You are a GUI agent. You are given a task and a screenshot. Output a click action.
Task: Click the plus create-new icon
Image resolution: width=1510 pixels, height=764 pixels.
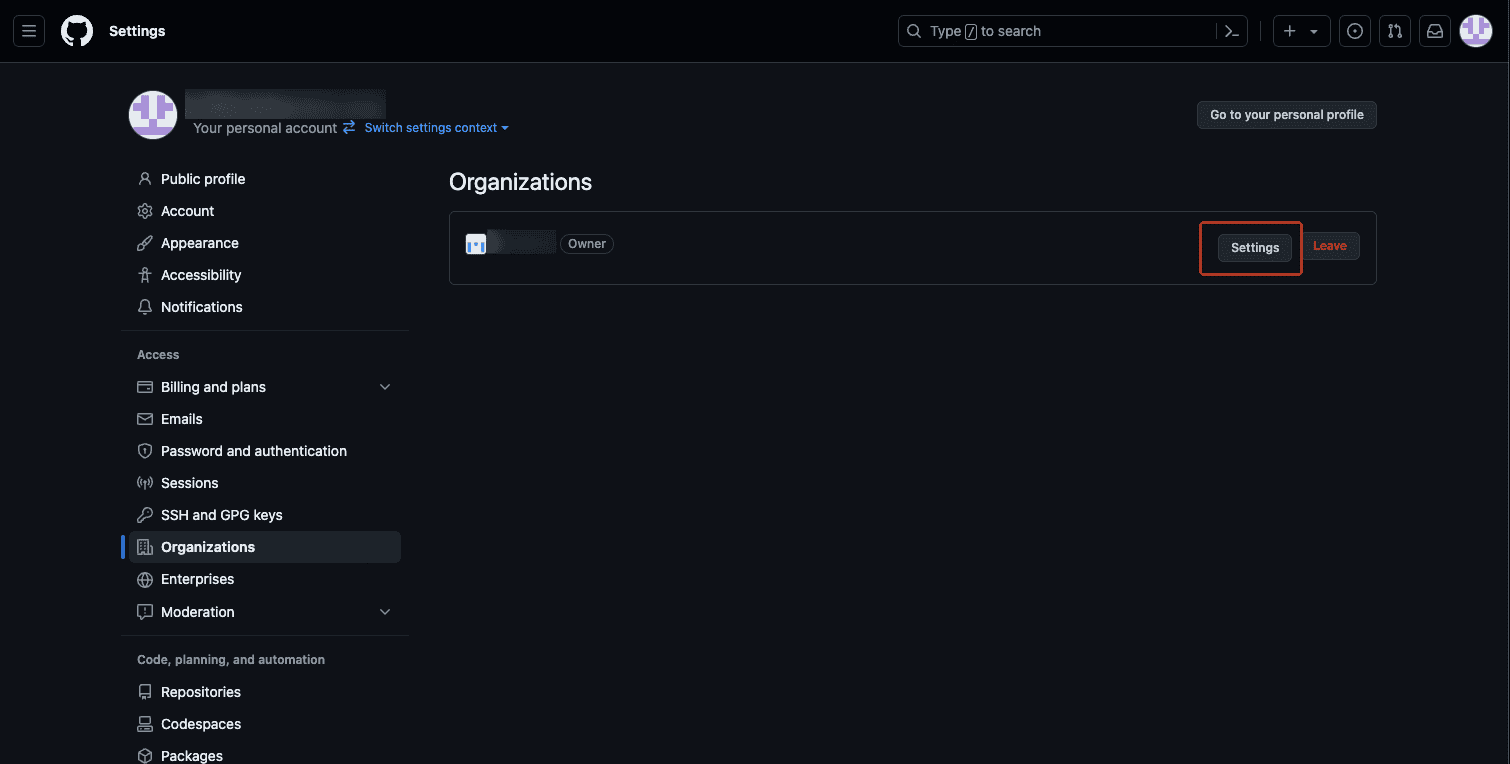coord(1290,31)
